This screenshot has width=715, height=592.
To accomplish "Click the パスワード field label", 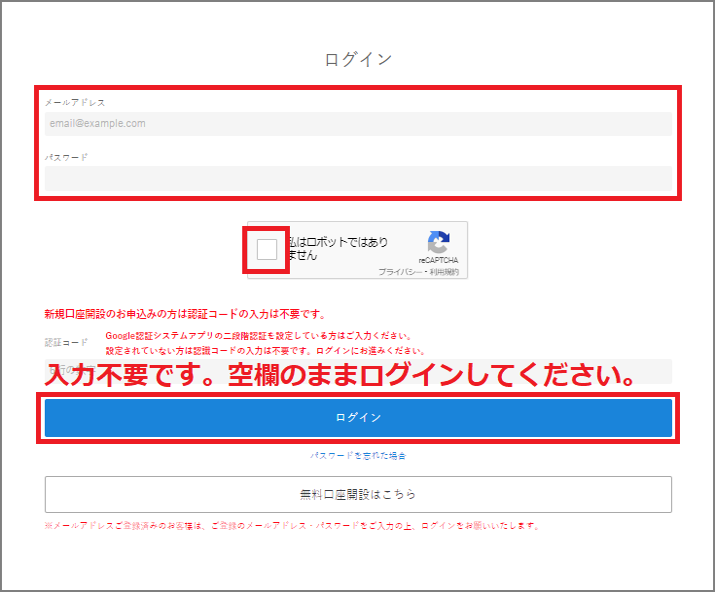I will (x=66, y=158).
